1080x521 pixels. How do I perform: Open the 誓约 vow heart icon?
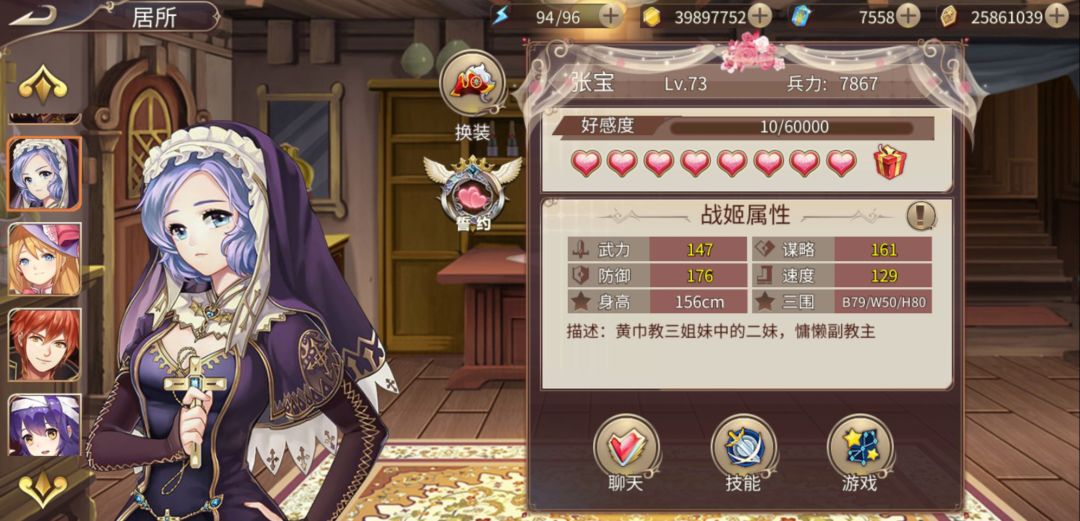point(472,194)
